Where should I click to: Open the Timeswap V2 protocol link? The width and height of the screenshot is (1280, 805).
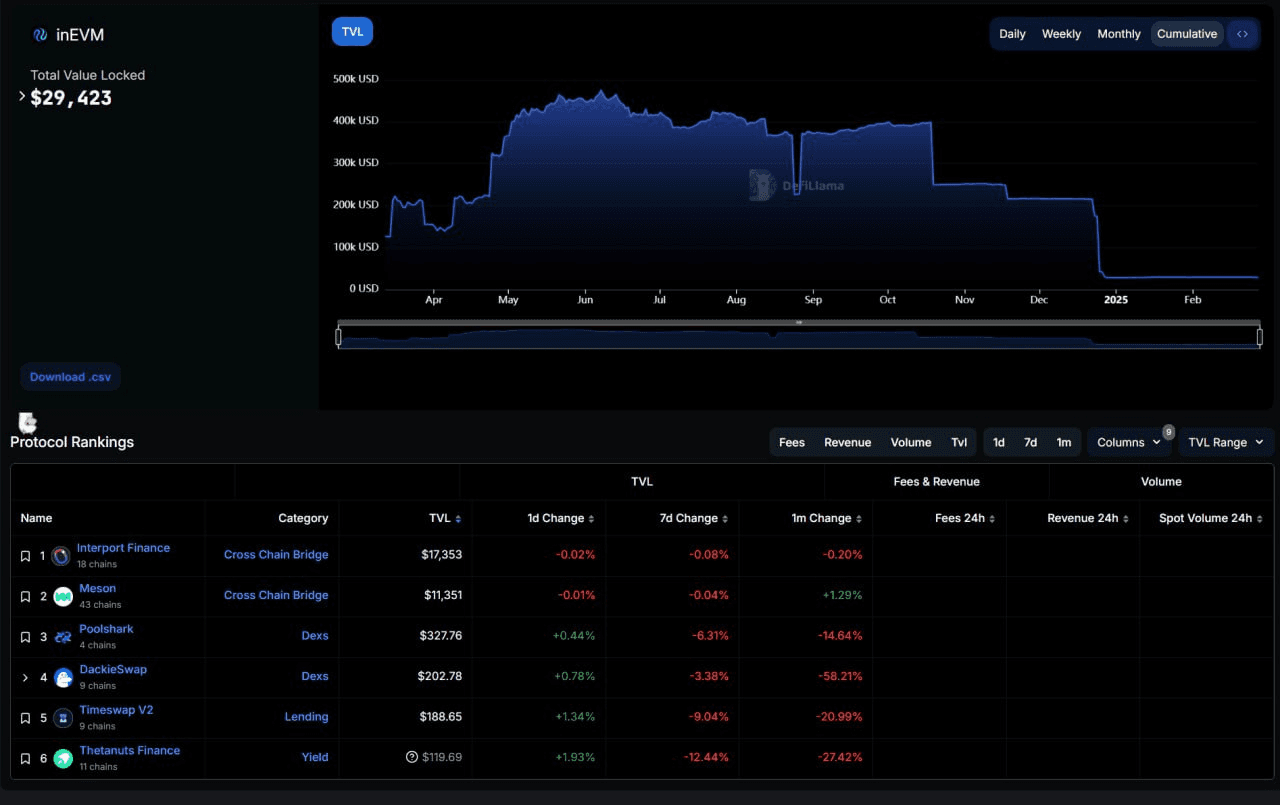coord(116,710)
